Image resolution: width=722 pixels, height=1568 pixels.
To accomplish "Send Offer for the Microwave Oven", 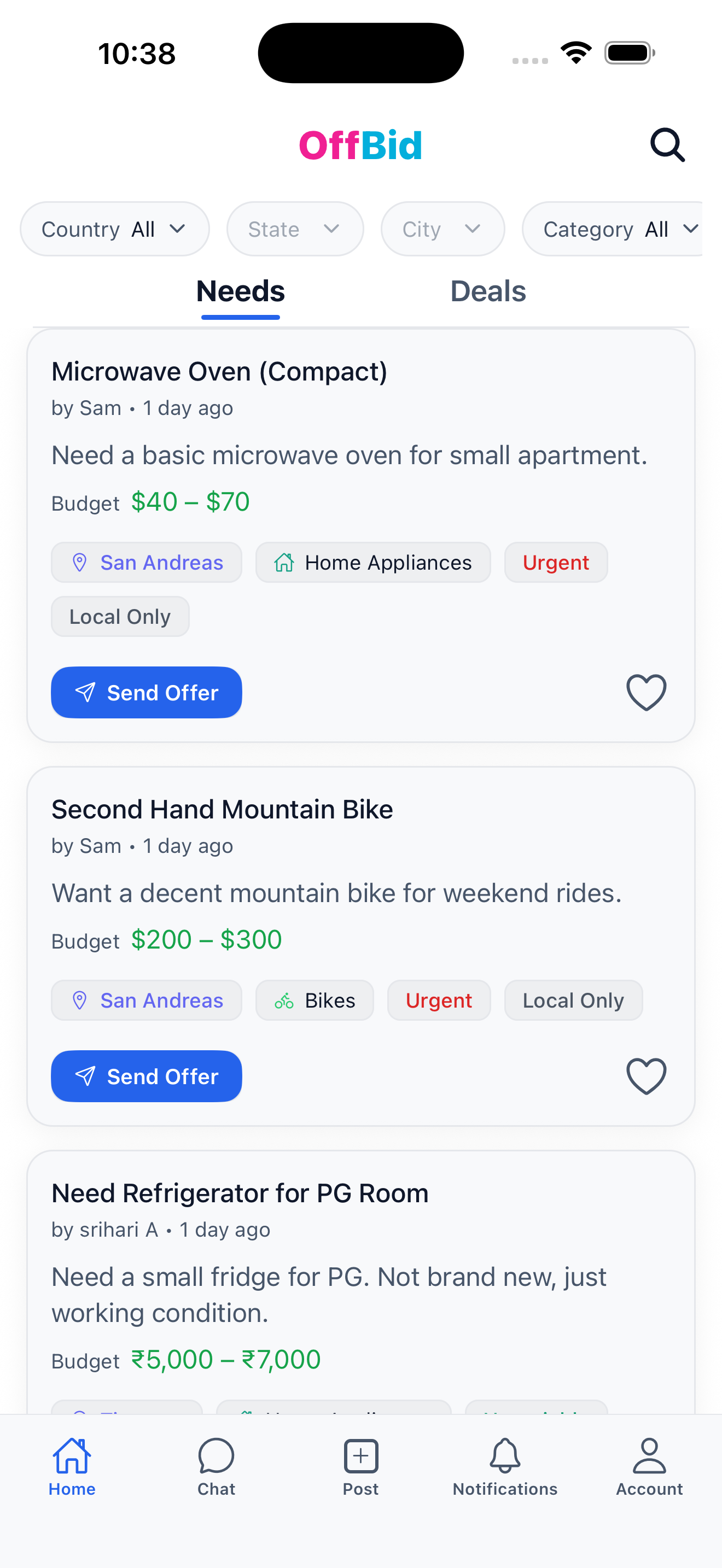I will (x=146, y=692).
